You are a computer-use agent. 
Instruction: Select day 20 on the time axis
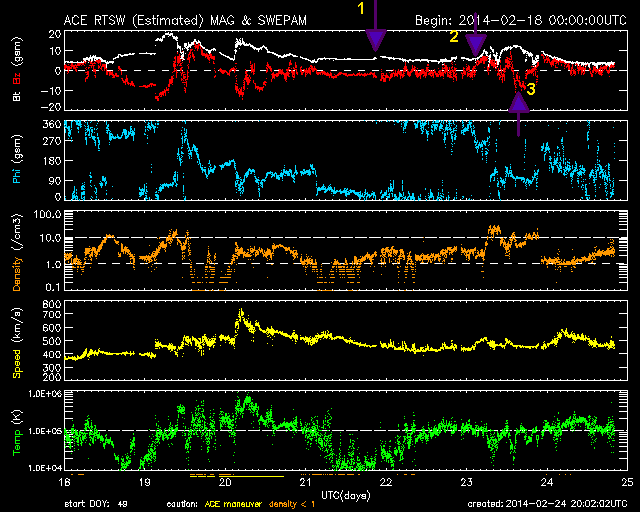point(225,482)
